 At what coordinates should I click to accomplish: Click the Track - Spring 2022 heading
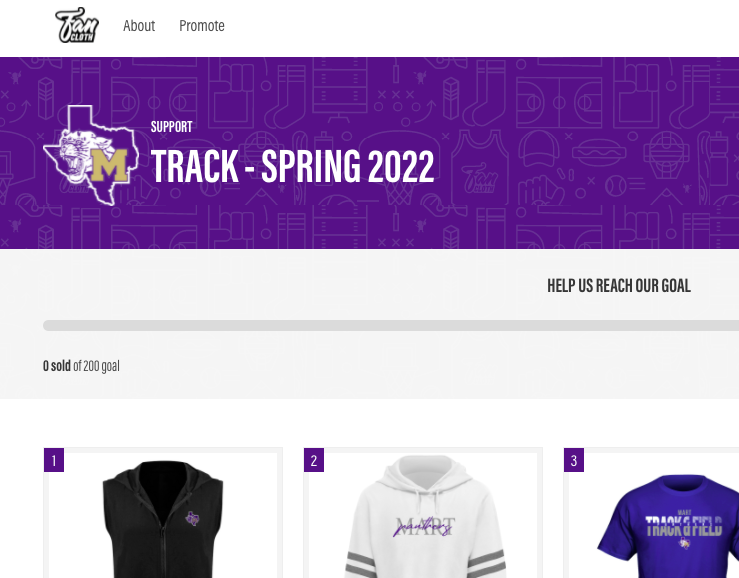(292, 166)
